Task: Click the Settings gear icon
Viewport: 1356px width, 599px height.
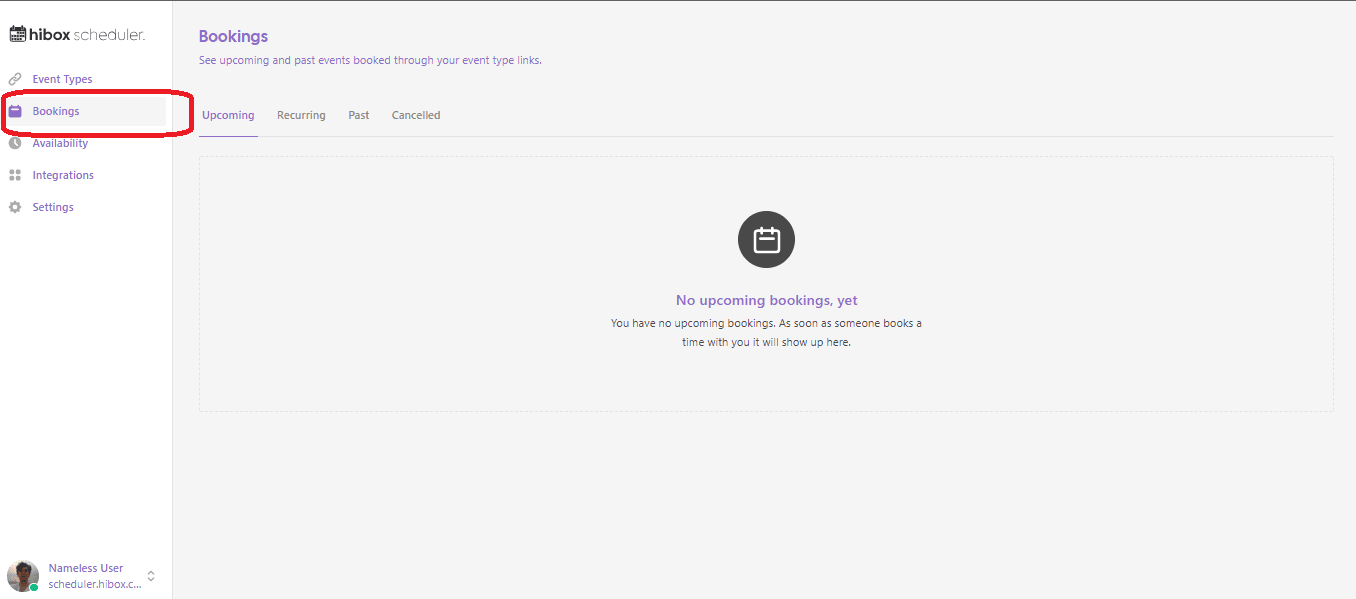Action: 15,207
